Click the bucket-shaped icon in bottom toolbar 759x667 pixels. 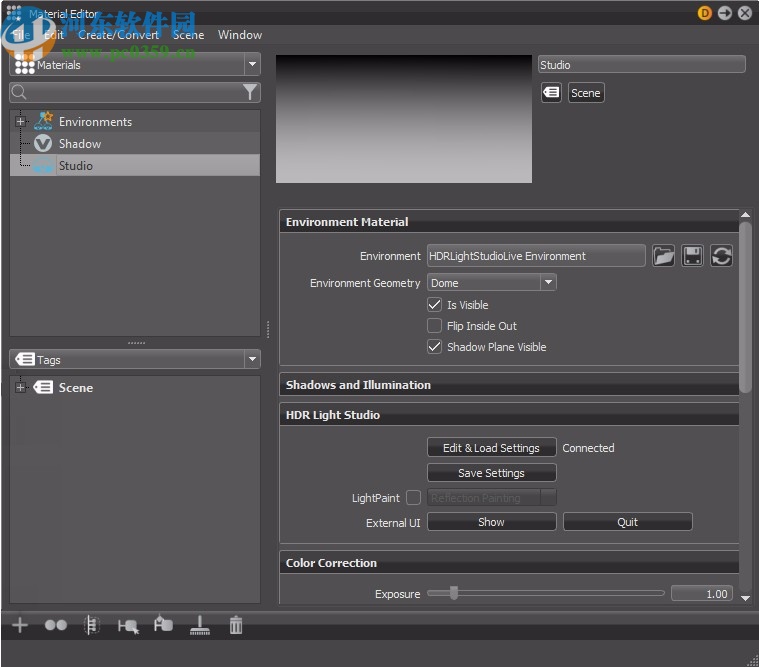163,624
